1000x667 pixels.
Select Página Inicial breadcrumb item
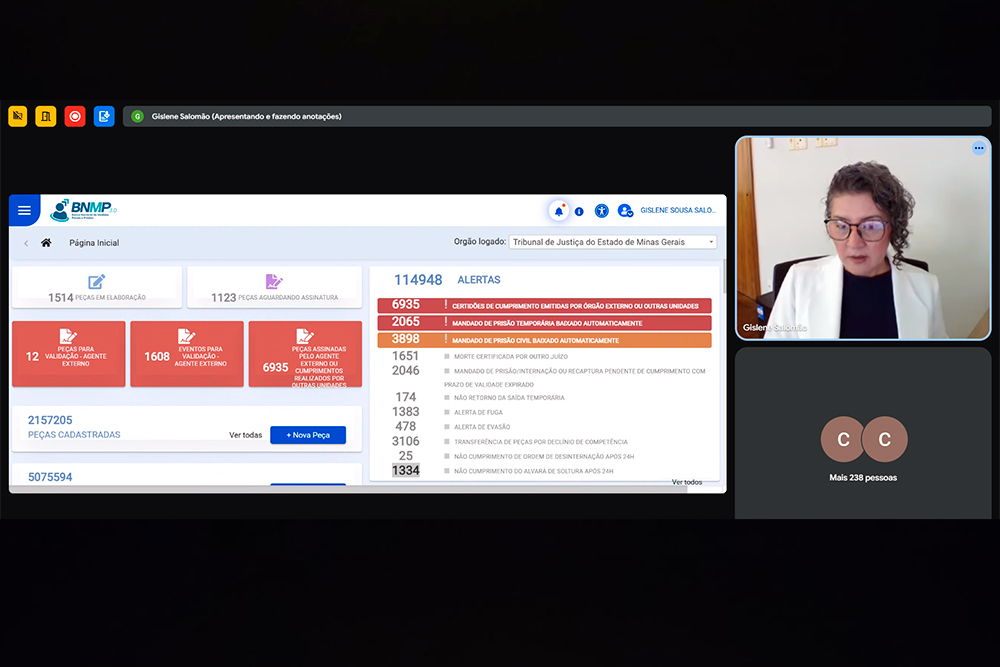point(94,243)
